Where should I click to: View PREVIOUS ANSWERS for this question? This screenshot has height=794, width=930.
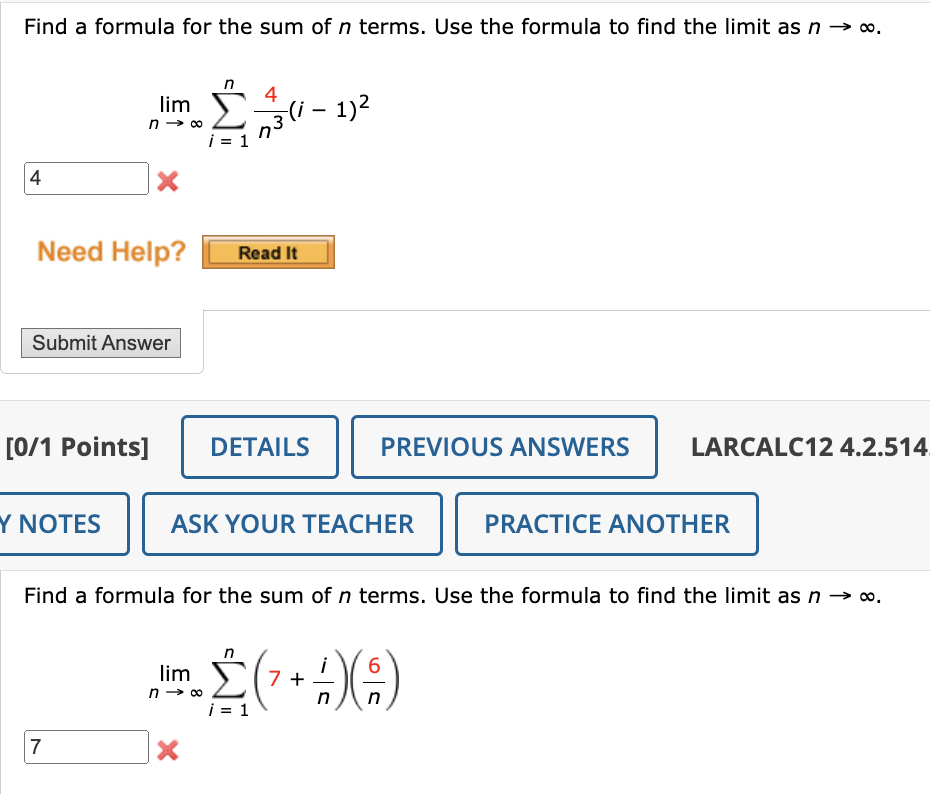pyautogui.click(x=503, y=446)
